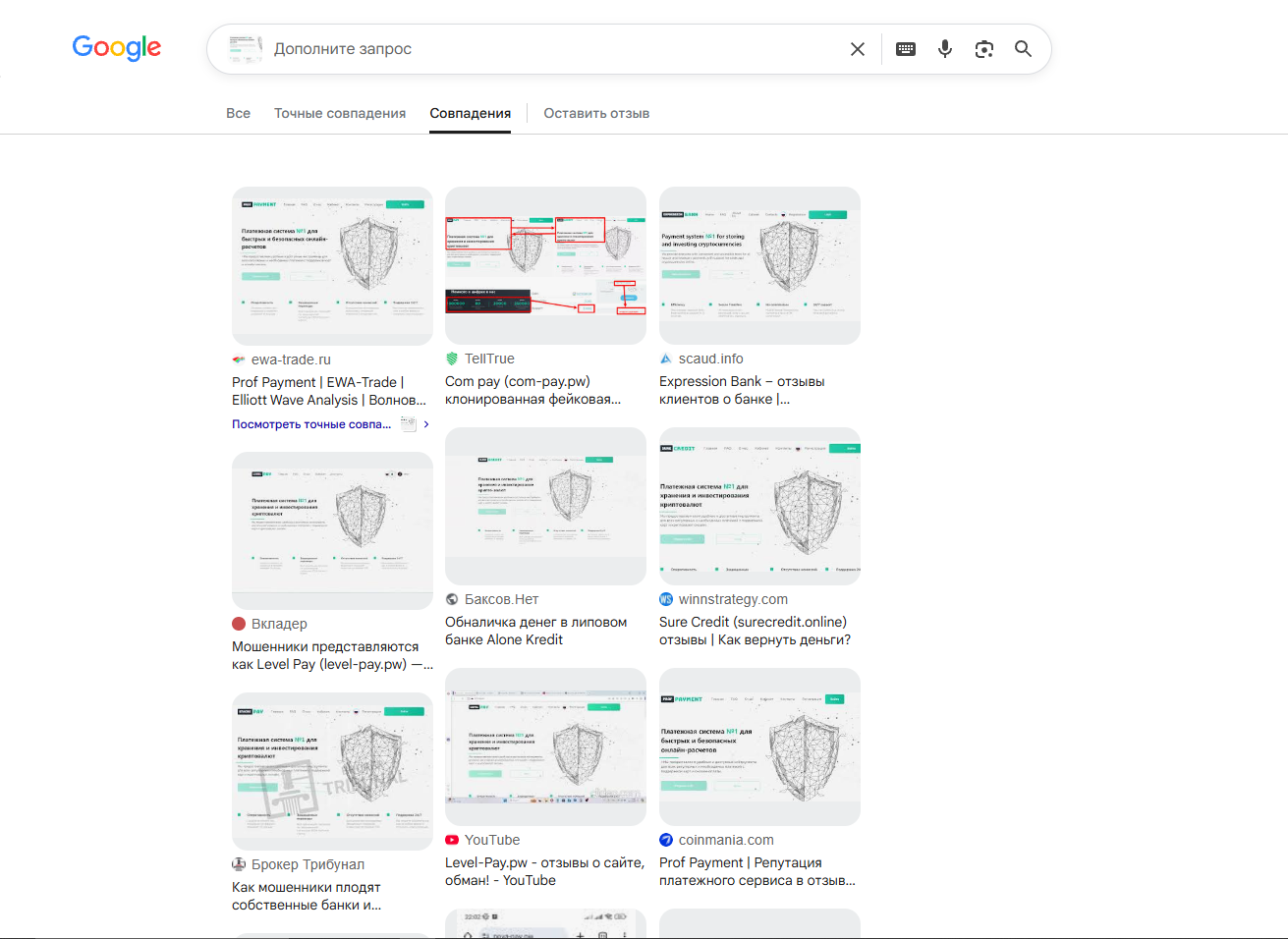Open 'Как мошенники плодят собственные банки' result
This screenshot has width=1288, height=939.
pos(307,896)
